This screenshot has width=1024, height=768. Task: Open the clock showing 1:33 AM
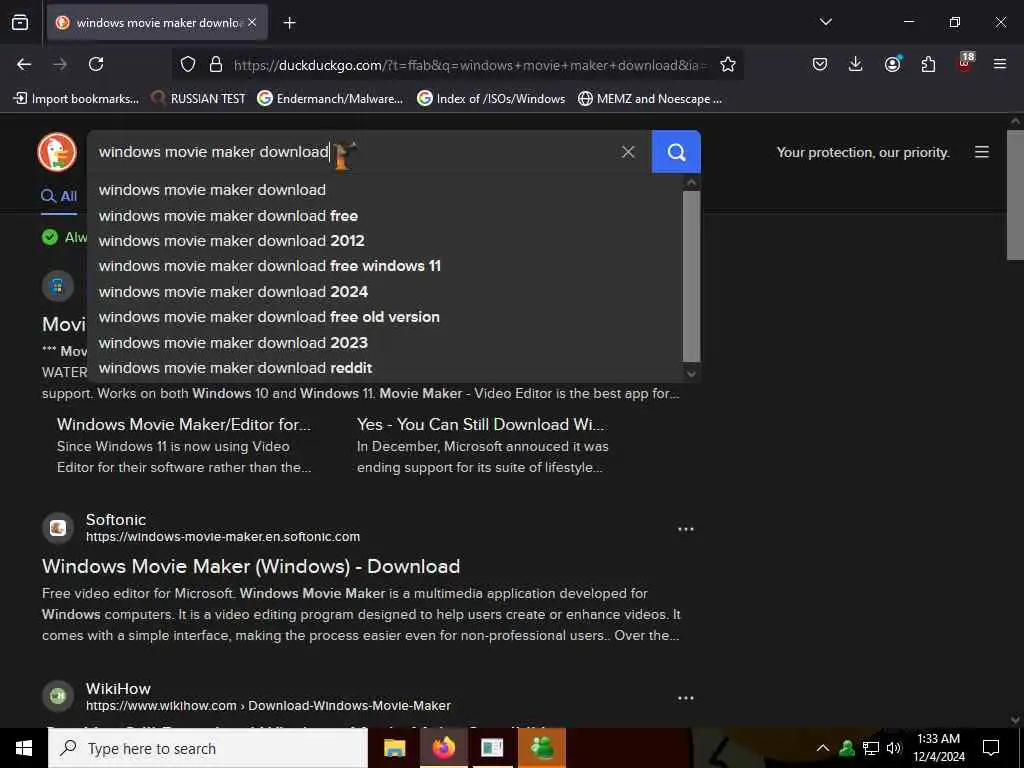click(x=938, y=748)
